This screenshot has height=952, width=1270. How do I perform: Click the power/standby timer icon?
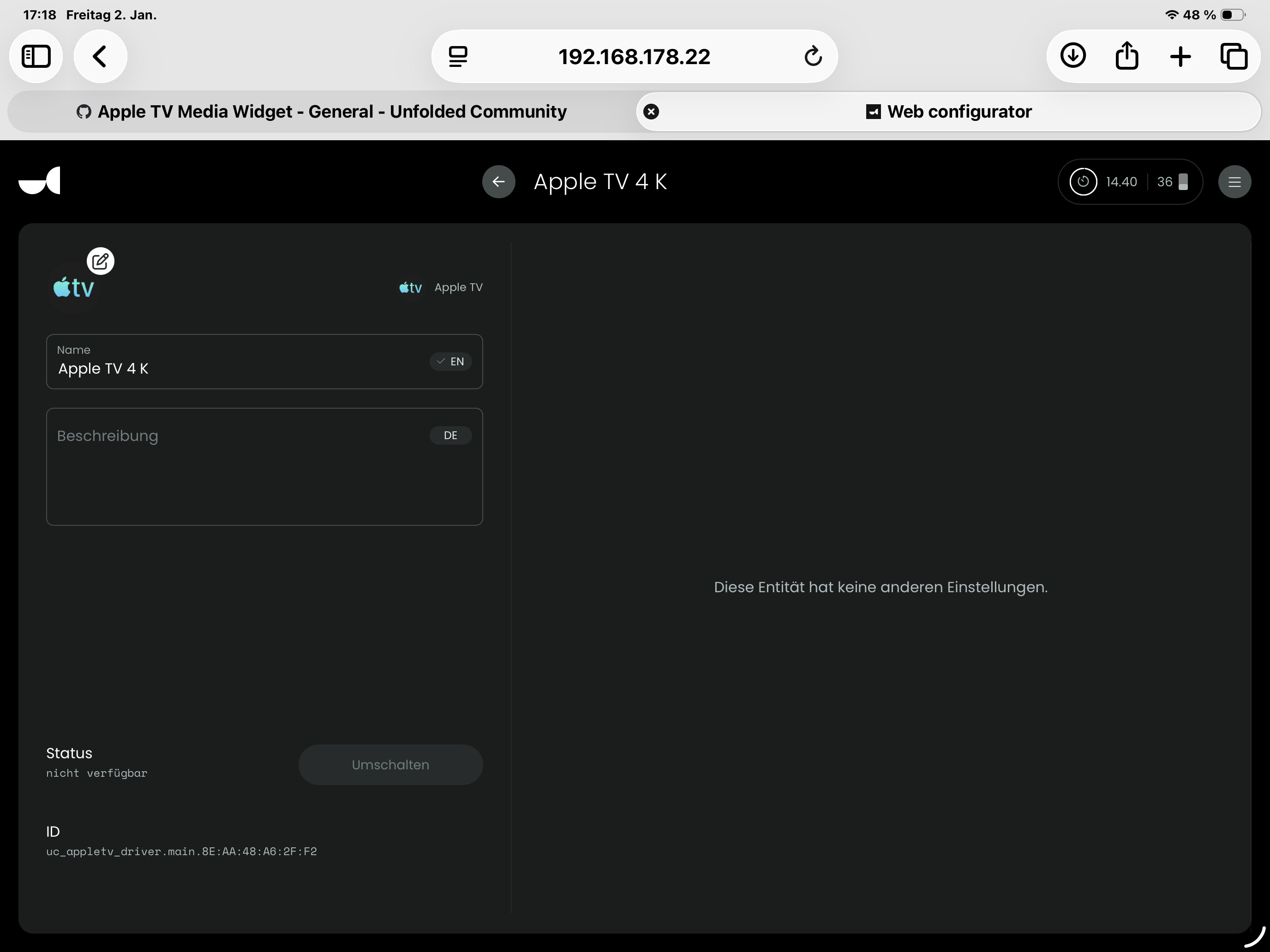point(1083,182)
